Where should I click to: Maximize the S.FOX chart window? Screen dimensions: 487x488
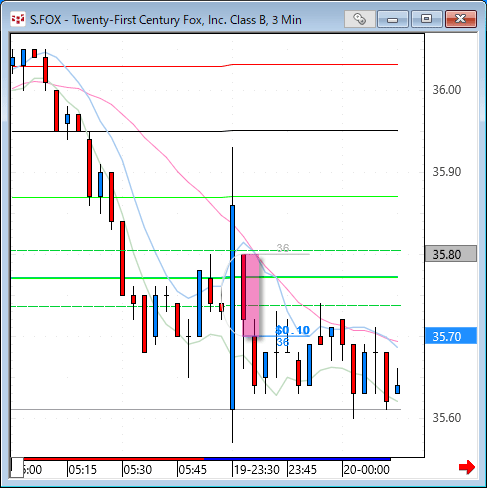(x=426, y=19)
